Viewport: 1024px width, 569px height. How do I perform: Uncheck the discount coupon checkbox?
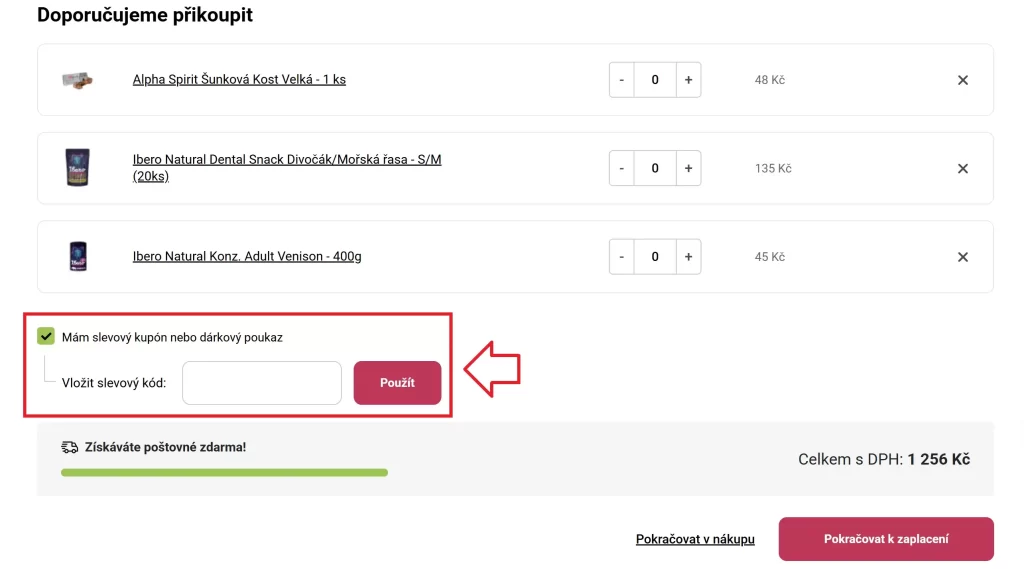46,336
